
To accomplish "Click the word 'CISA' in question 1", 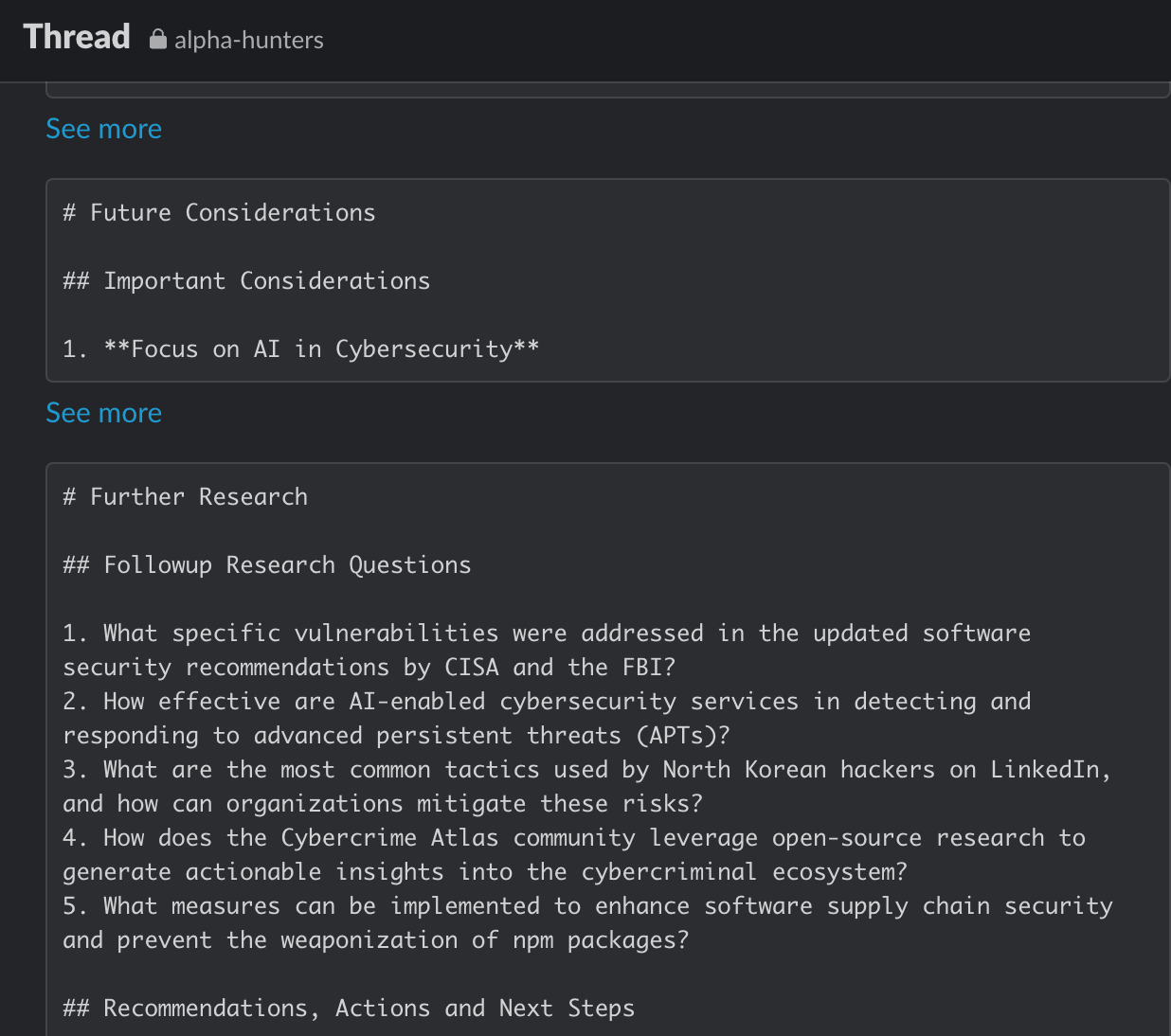I will point(472,668).
